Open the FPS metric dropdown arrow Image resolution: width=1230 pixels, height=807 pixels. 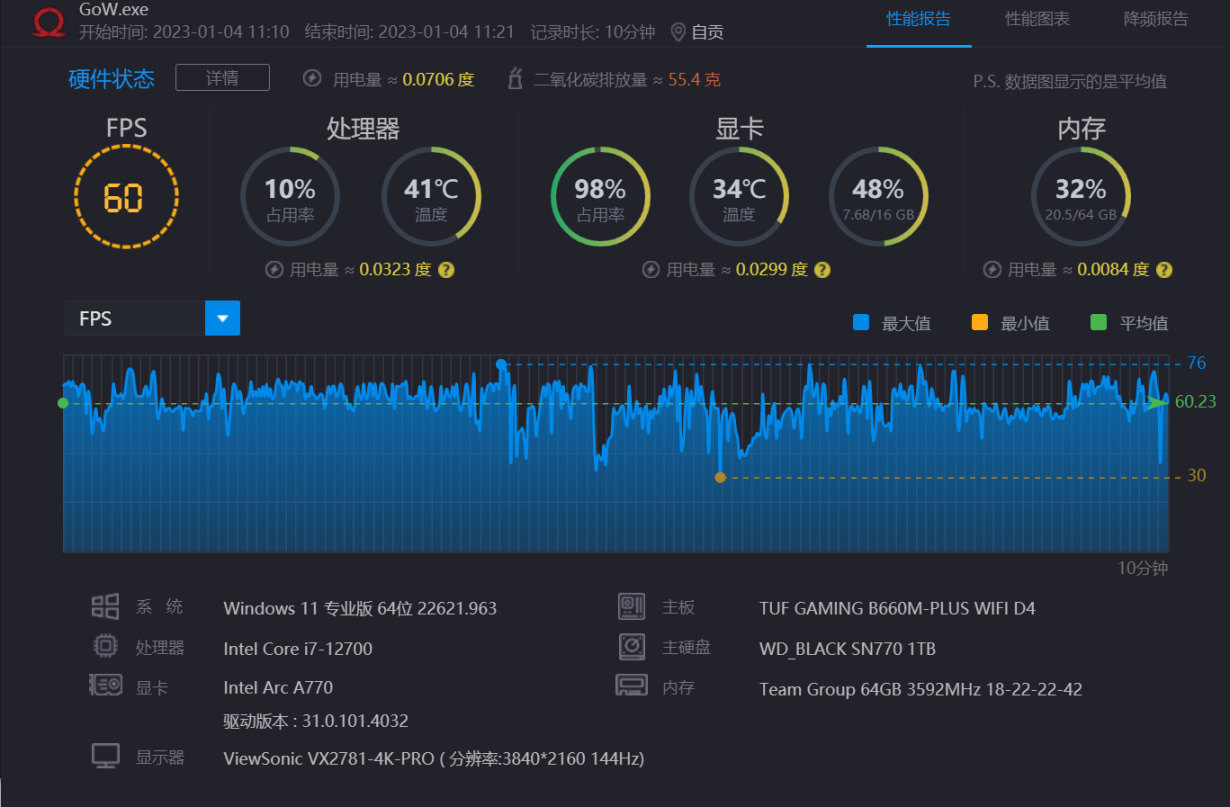pyautogui.click(x=222, y=319)
